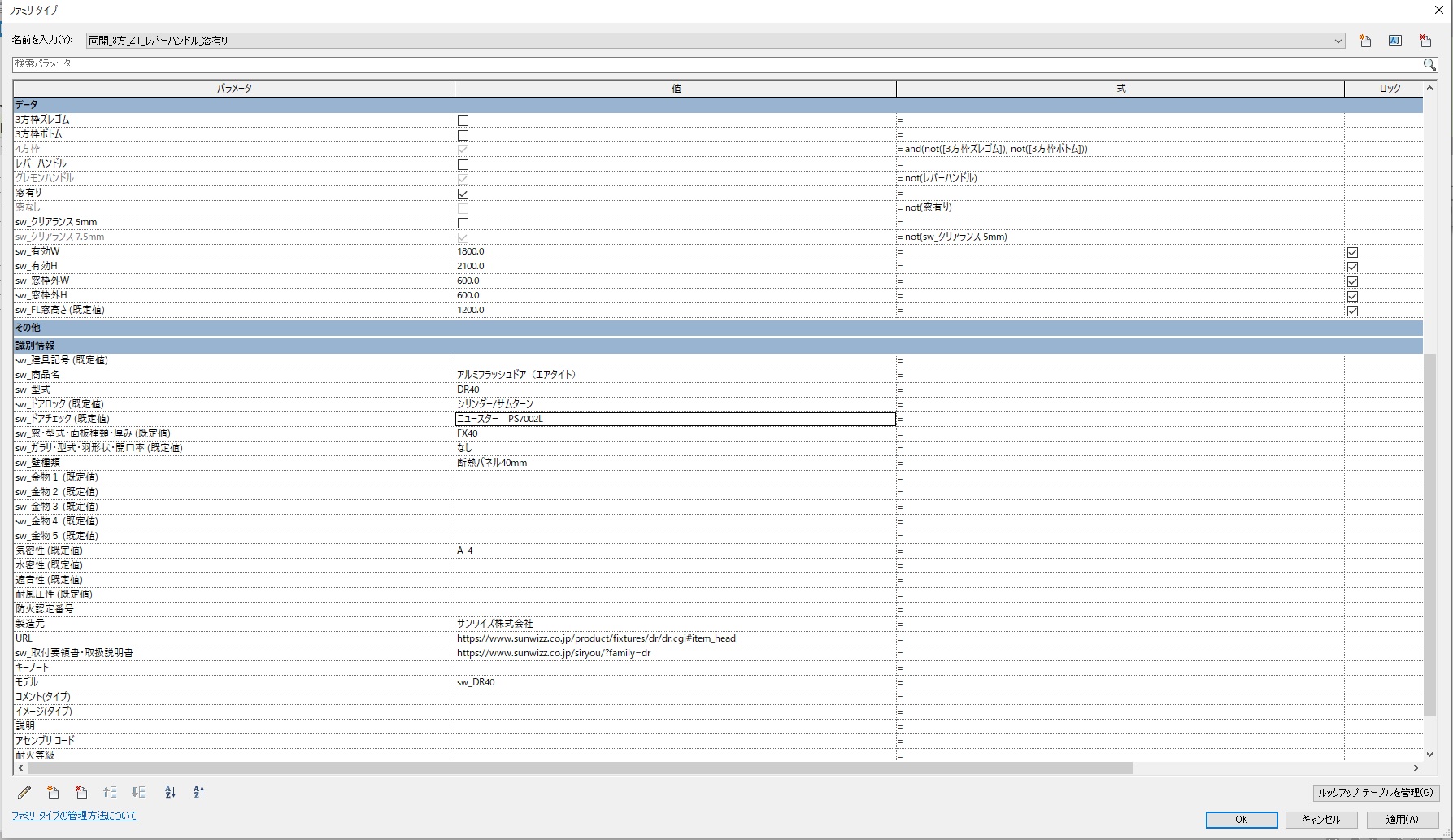Screen dimensions: 1453x840
Task: Toggle the lock checkbox for sw_有効H
Action: [1352, 267]
